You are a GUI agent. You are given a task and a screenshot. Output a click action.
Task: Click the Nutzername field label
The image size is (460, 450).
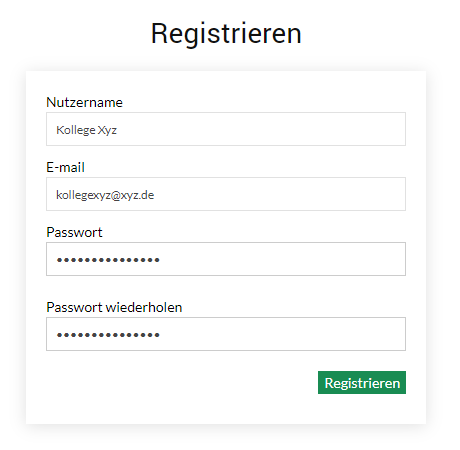pyautogui.click(x=84, y=102)
